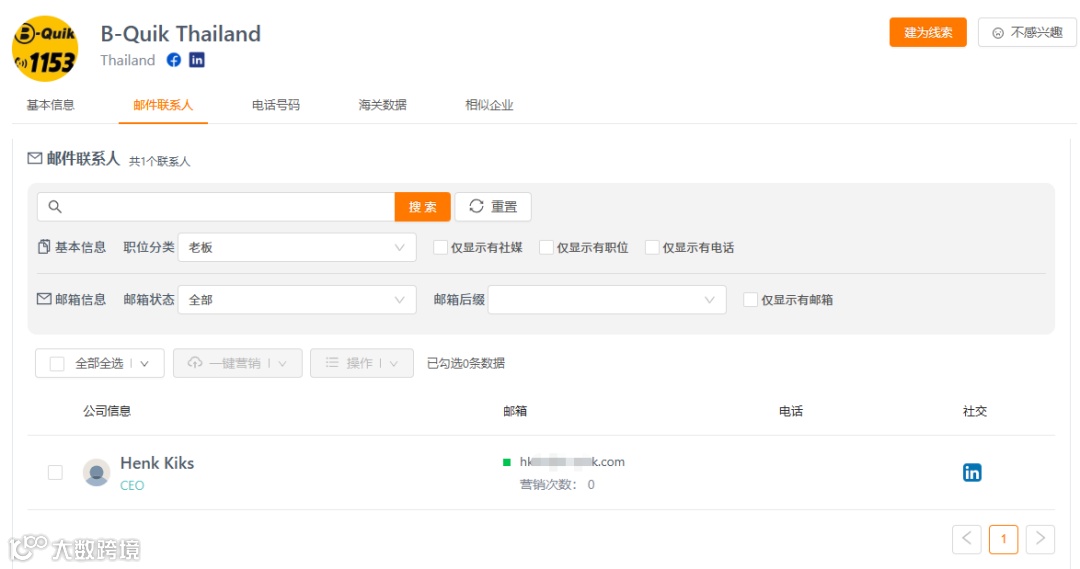Click the 邮箱 column header

[515, 411]
